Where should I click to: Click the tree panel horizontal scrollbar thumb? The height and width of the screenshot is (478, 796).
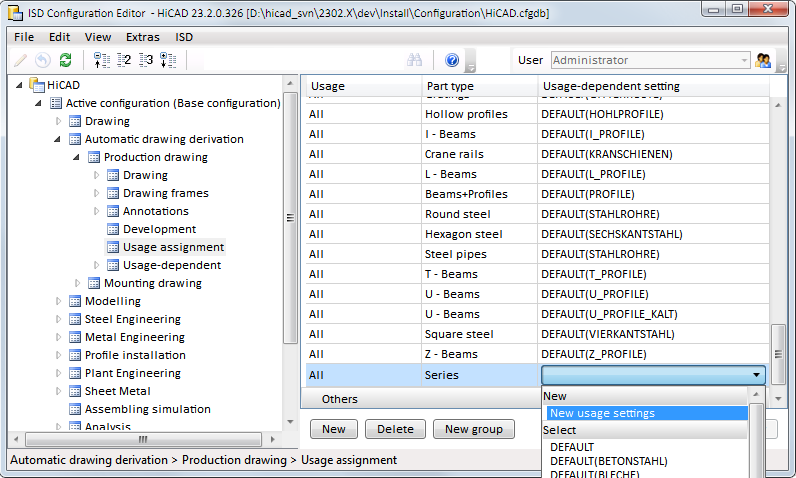pyautogui.click(x=143, y=439)
